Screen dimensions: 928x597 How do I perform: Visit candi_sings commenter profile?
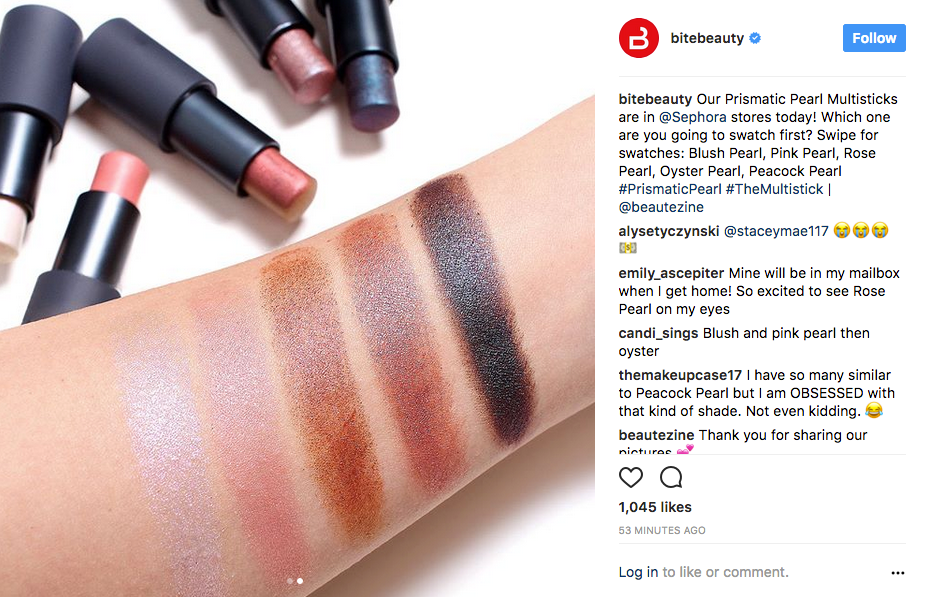(x=658, y=333)
